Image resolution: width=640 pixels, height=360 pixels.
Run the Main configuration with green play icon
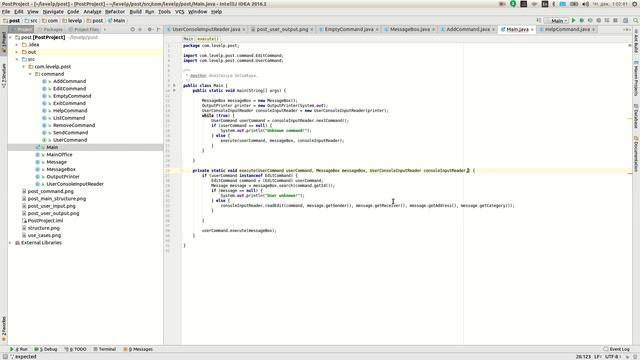(x=573, y=20)
